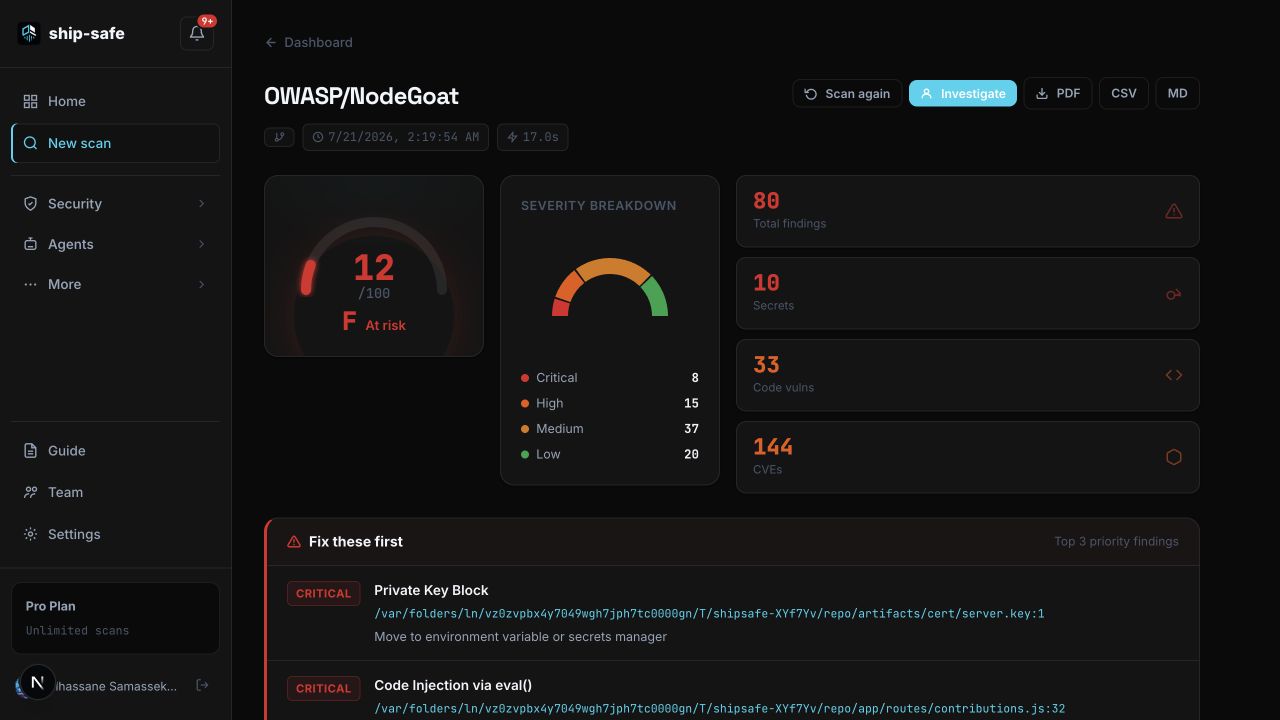Screen dimensions: 1280x720
Task: Open server.key file path link
Action: (x=709, y=614)
